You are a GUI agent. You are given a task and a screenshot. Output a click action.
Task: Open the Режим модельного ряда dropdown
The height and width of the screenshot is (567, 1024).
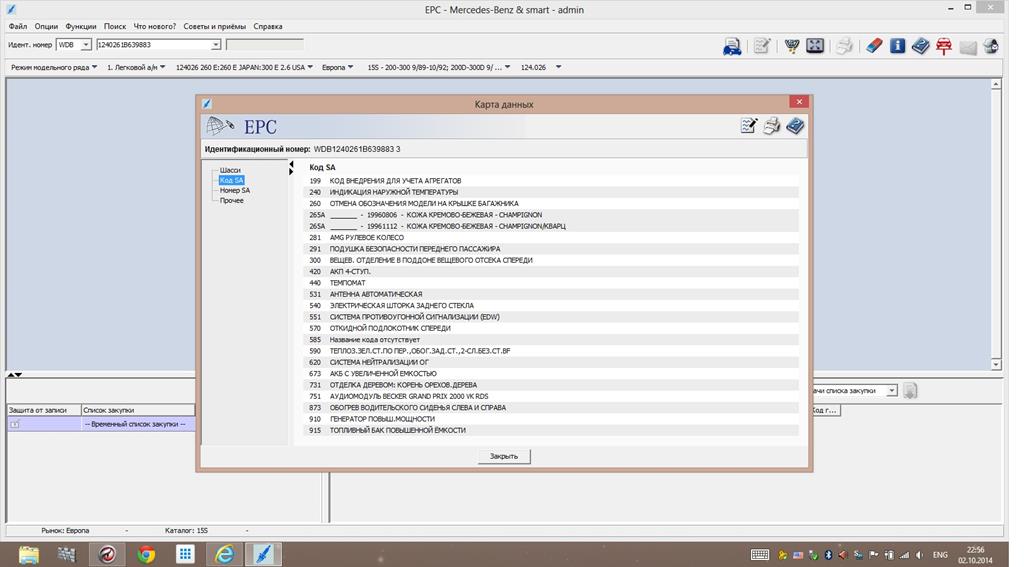click(x=94, y=68)
